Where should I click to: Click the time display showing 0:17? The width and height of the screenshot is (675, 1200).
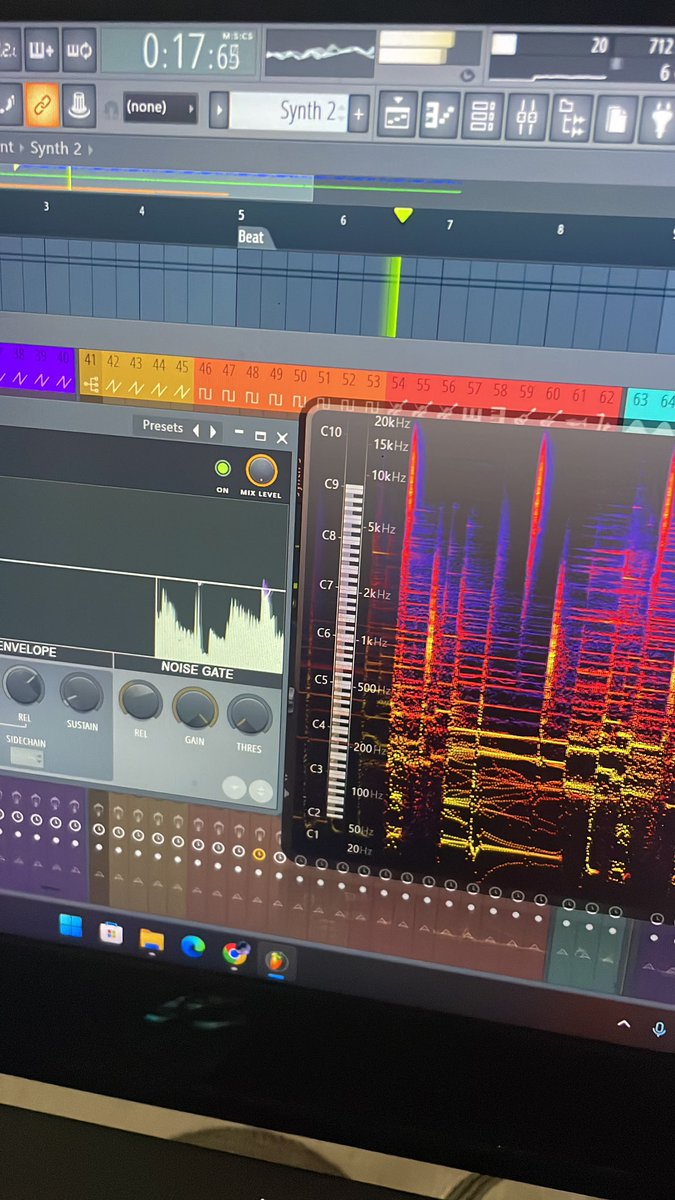pyautogui.click(x=178, y=52)
